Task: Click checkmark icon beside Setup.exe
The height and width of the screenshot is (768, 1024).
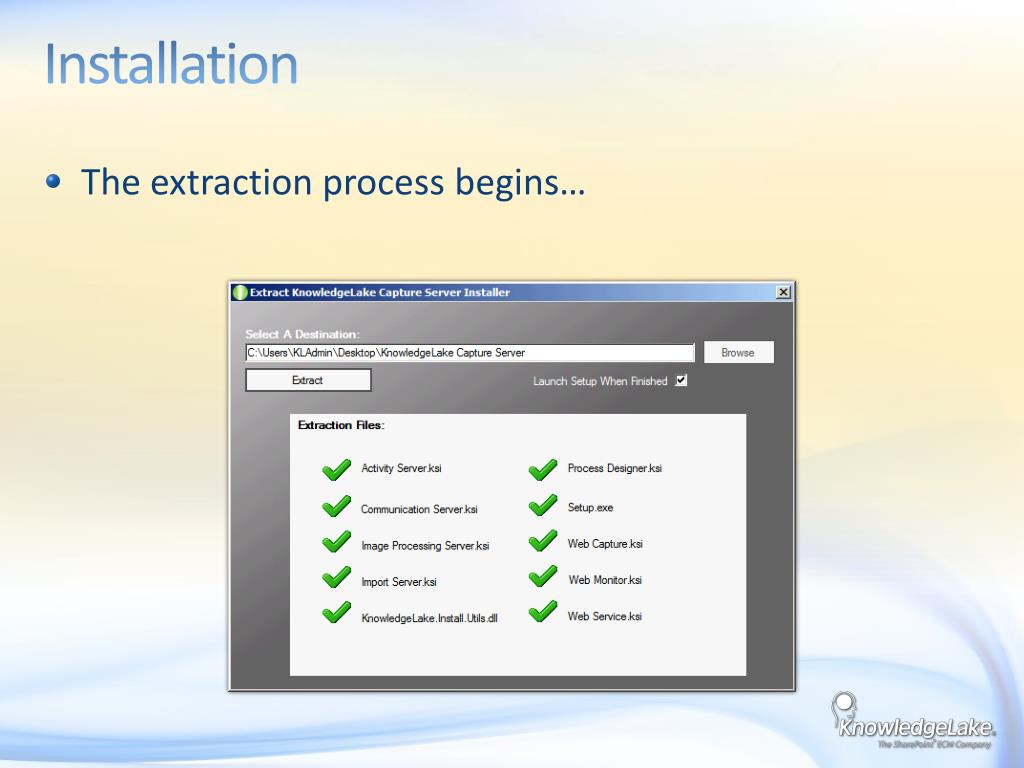Action: [543, 505]
